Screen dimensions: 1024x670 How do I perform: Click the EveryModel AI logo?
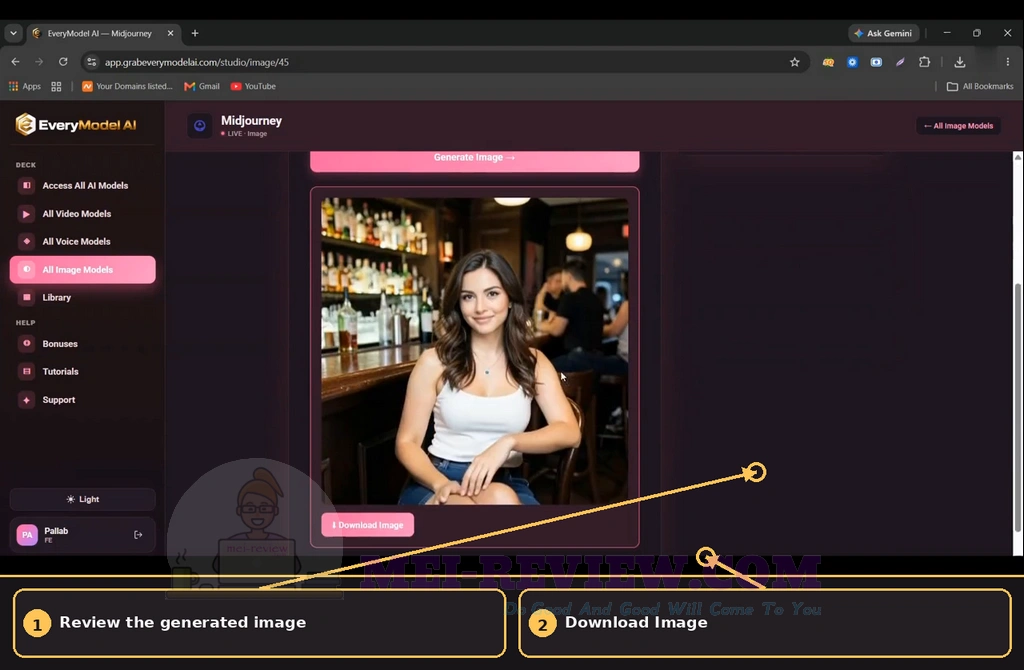76,124
